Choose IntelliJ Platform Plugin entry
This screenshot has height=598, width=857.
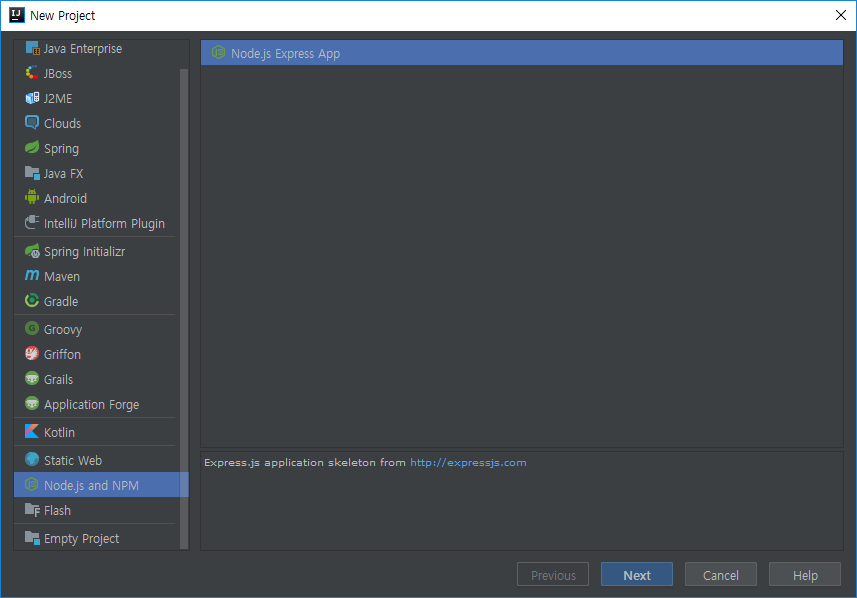(x=104, y=224)
